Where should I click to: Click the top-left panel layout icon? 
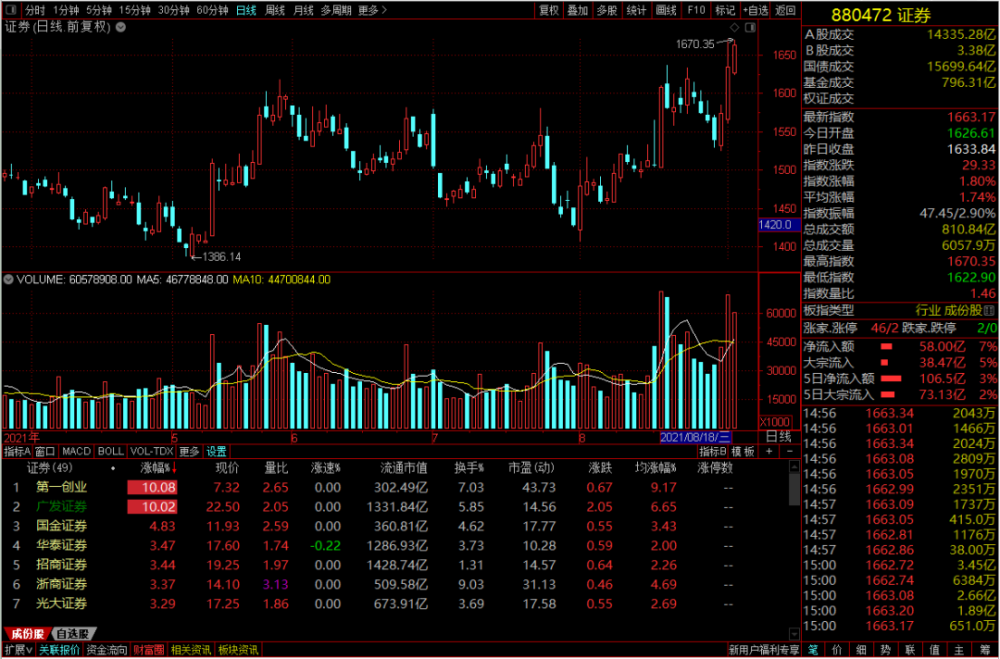click(x=10, y=10)
